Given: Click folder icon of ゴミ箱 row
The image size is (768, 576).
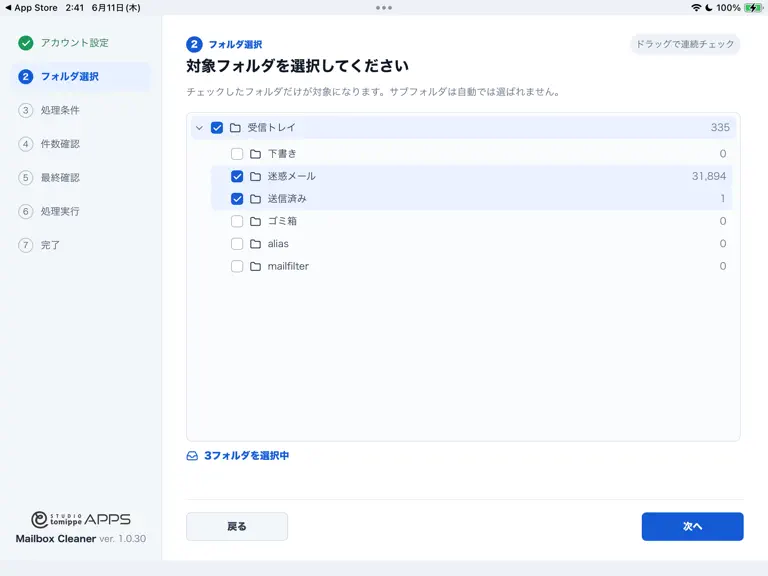Looking at the screenshot, I should point(255,221).
